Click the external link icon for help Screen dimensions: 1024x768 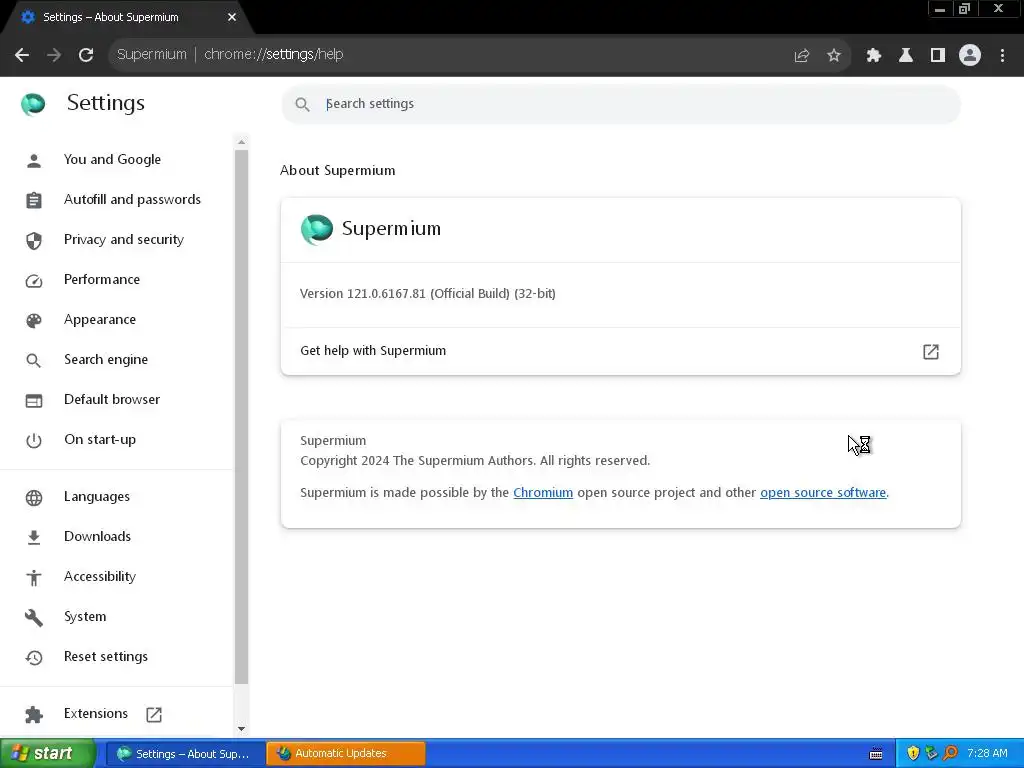pos(931,352)
